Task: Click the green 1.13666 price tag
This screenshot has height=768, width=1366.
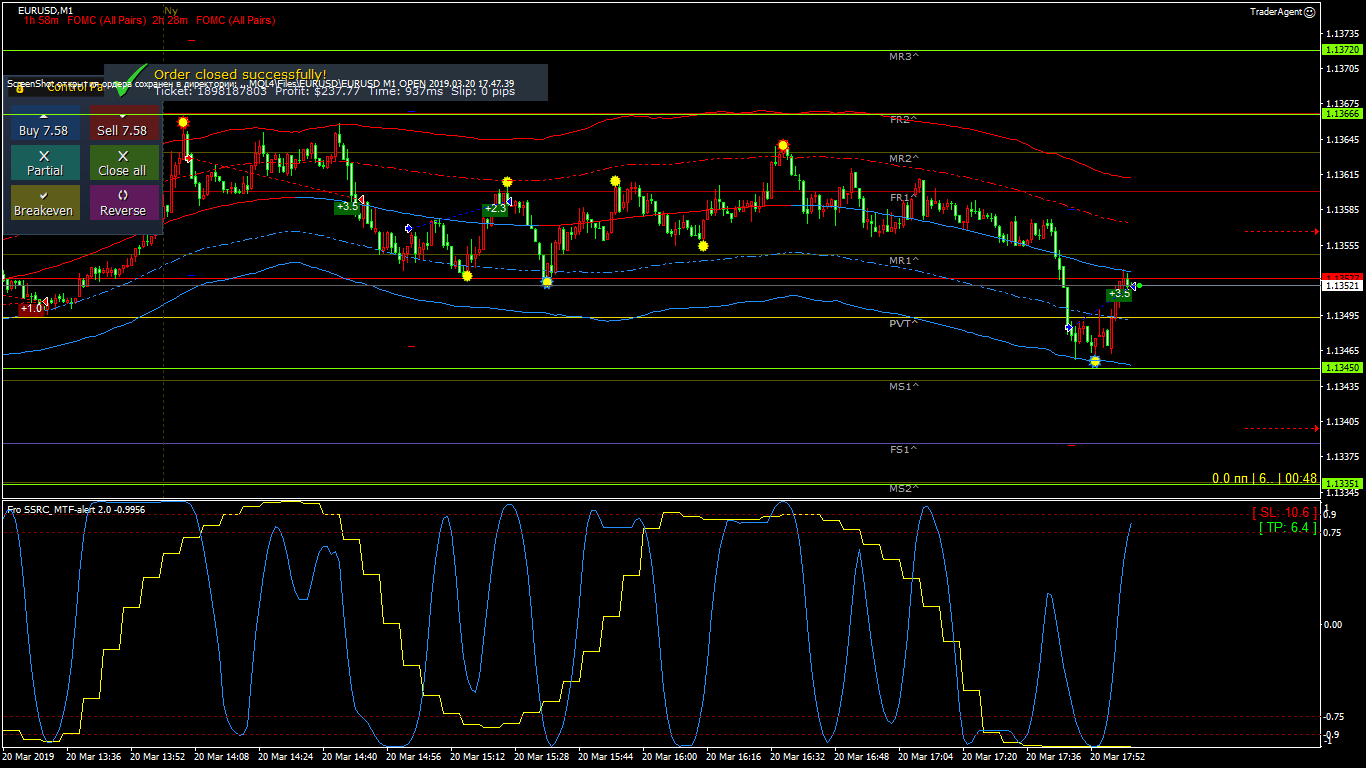Action: pos(1341,113)
